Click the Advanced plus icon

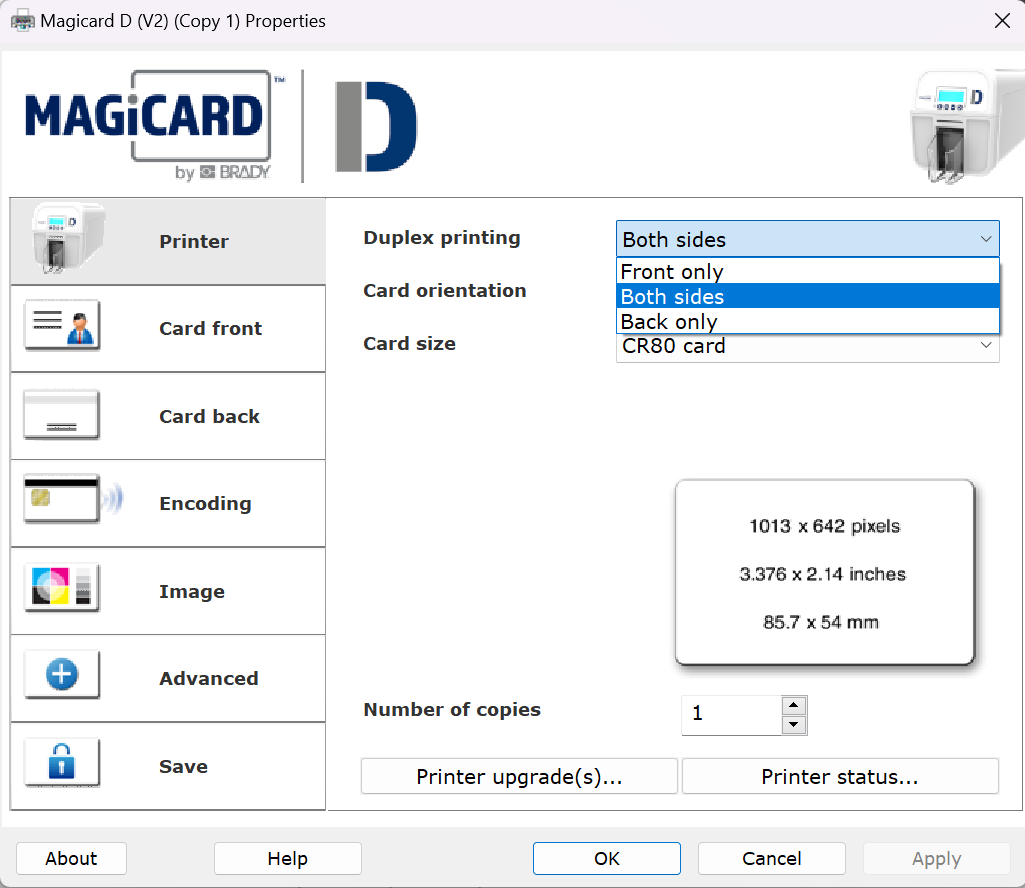[x=62, y=675]
